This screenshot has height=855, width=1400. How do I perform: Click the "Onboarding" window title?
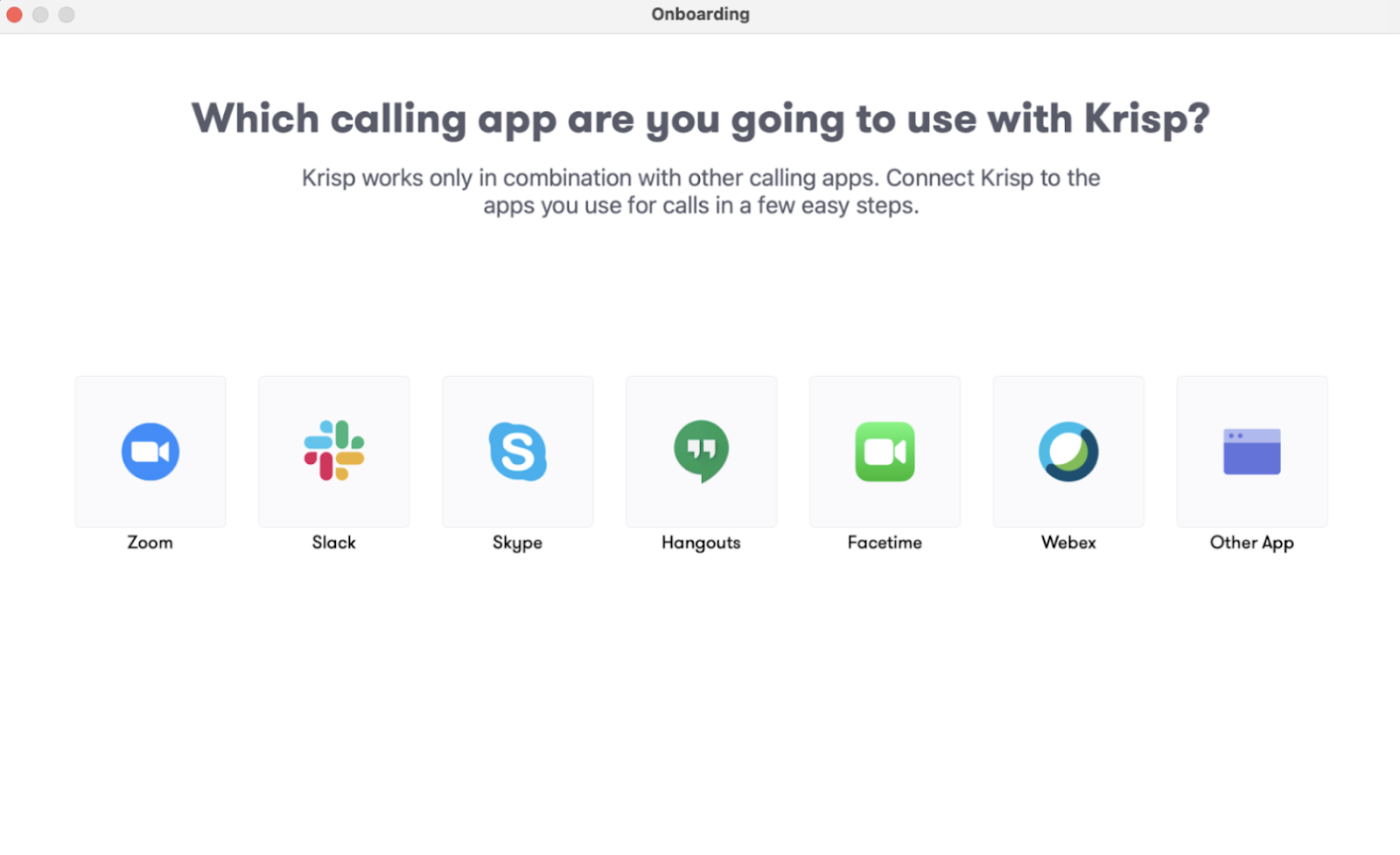click(x=700, y=14)
